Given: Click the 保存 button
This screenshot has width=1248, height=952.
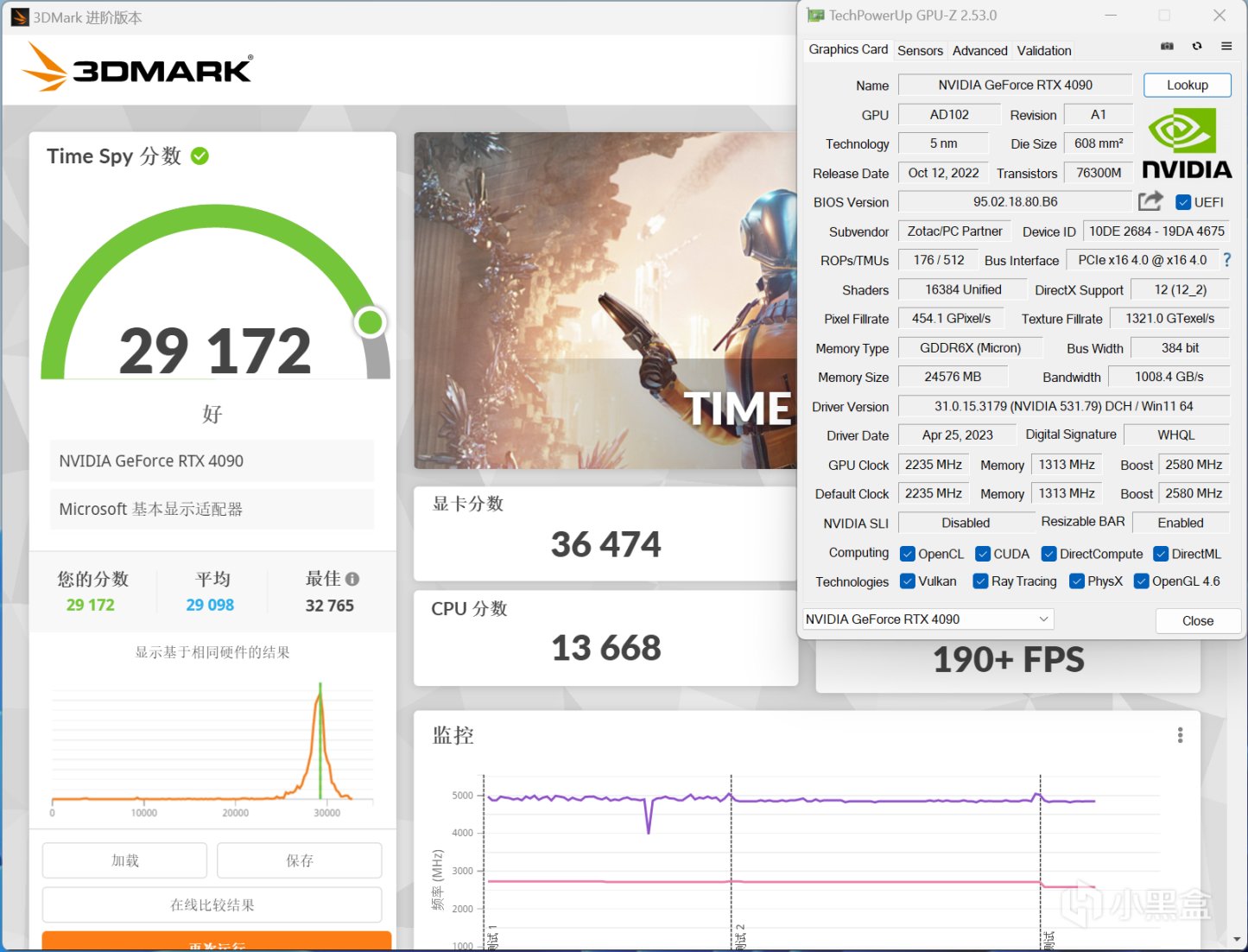Looking at the screenshot, I should (300, 860).
